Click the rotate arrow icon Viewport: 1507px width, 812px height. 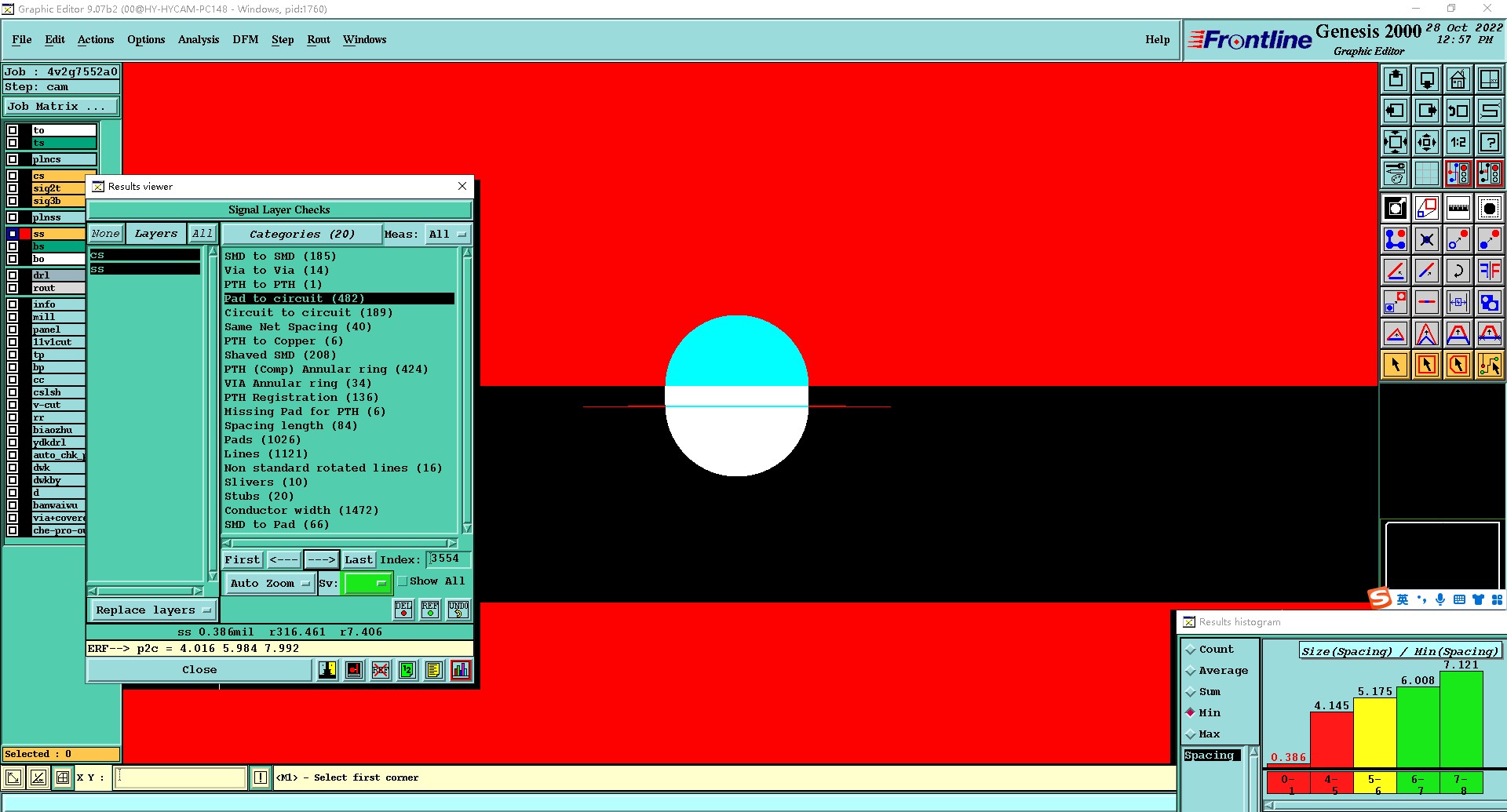(x=1458, y=271)
